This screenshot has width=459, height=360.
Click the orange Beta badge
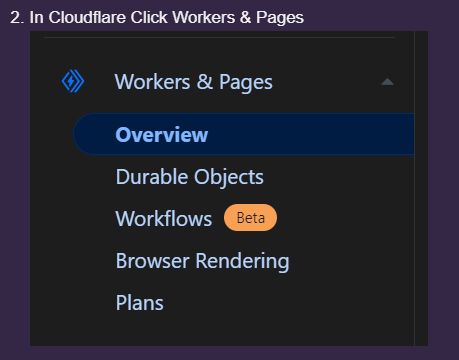pos(250,218)
